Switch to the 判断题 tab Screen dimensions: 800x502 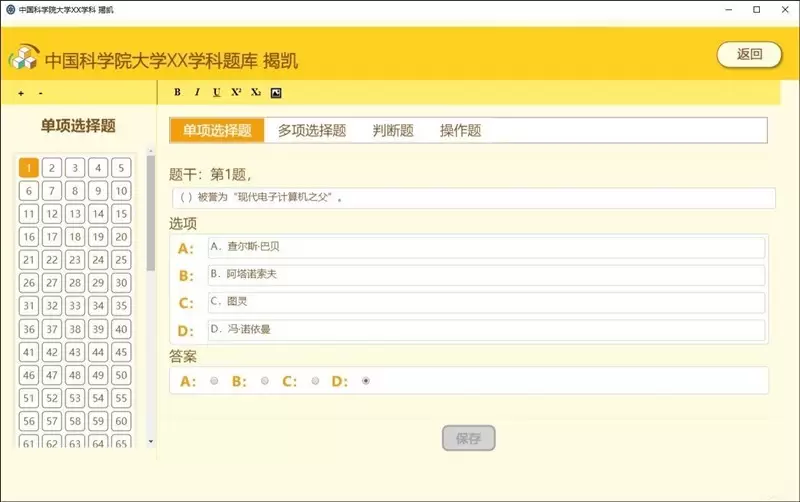(393, 131)
